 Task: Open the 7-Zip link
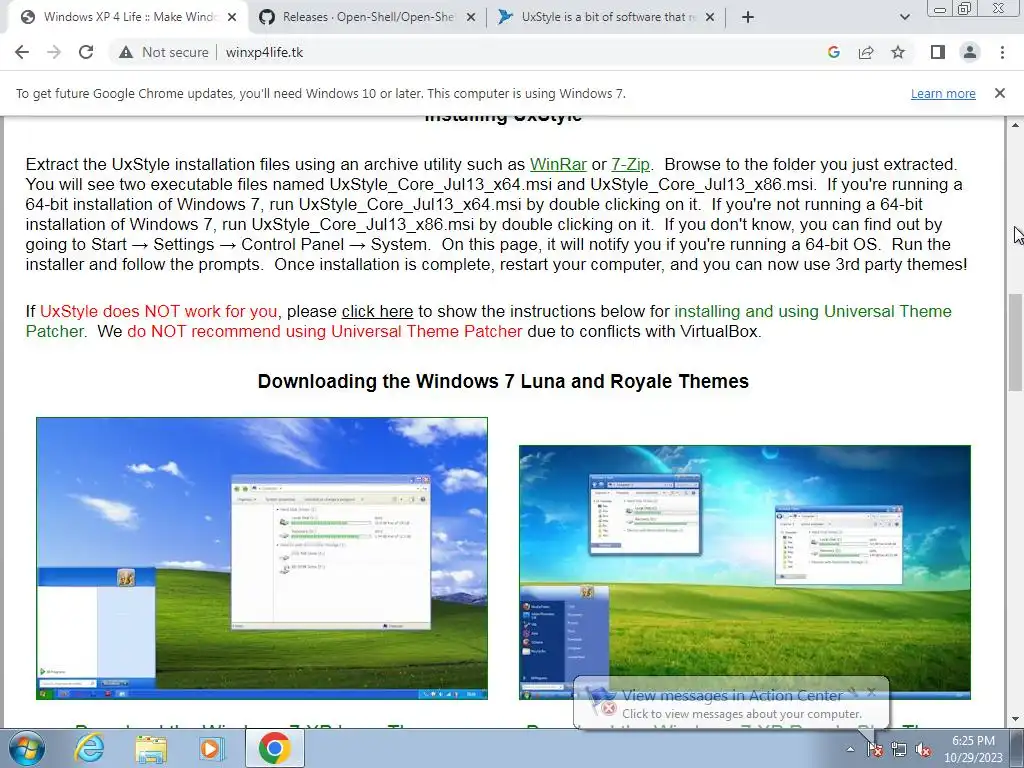point(630,164)
